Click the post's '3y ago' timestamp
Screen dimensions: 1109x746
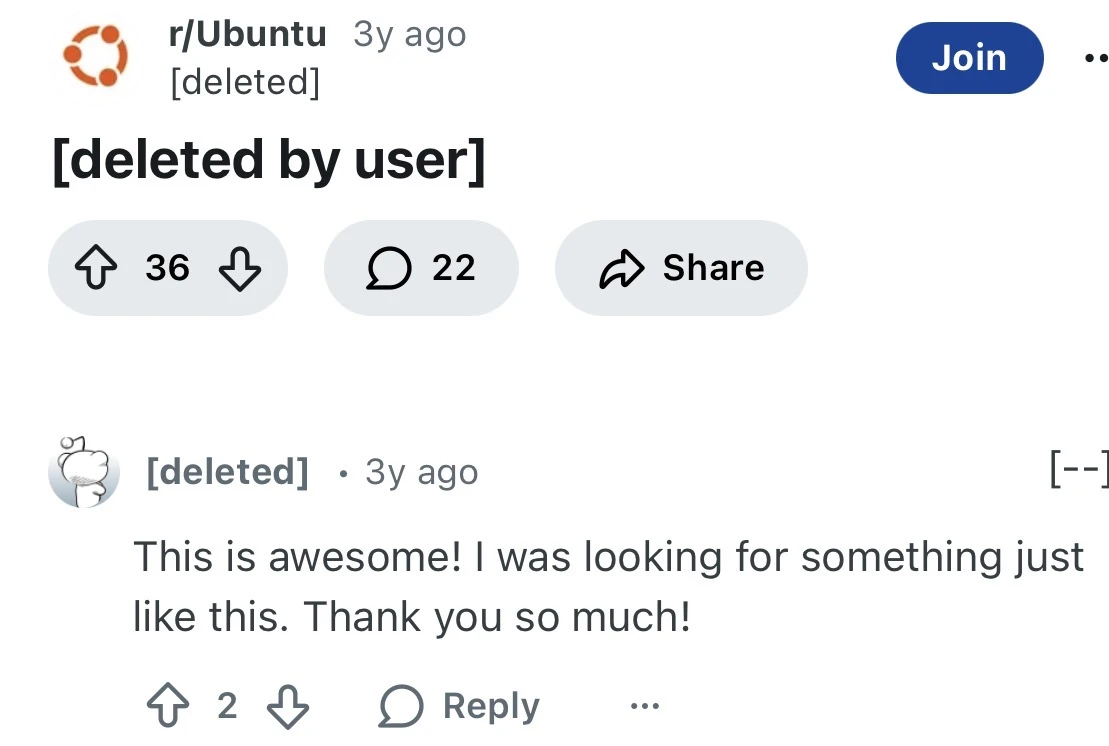click(410, 35)
